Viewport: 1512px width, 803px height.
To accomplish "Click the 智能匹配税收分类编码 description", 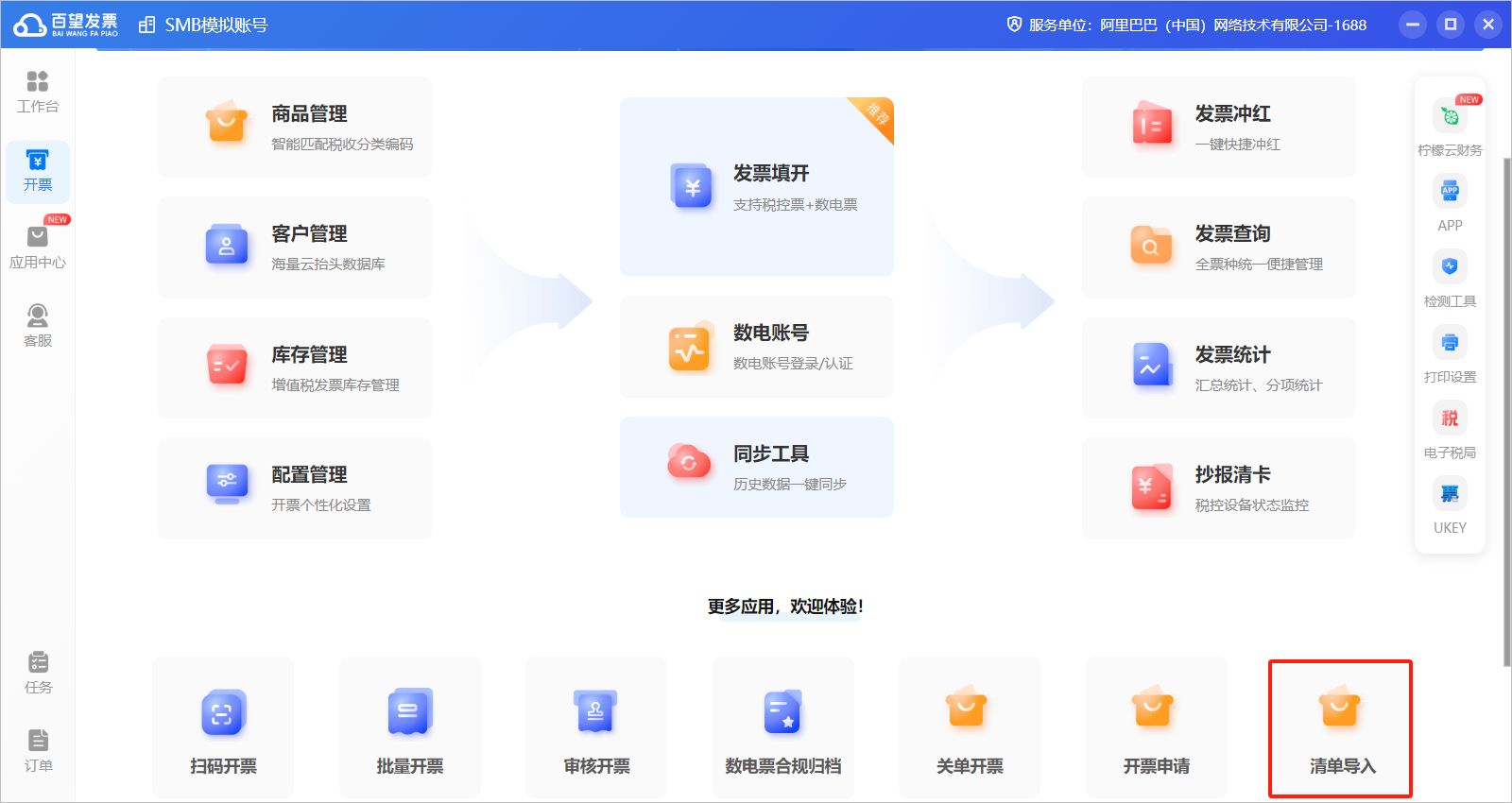I will (342, 145).
